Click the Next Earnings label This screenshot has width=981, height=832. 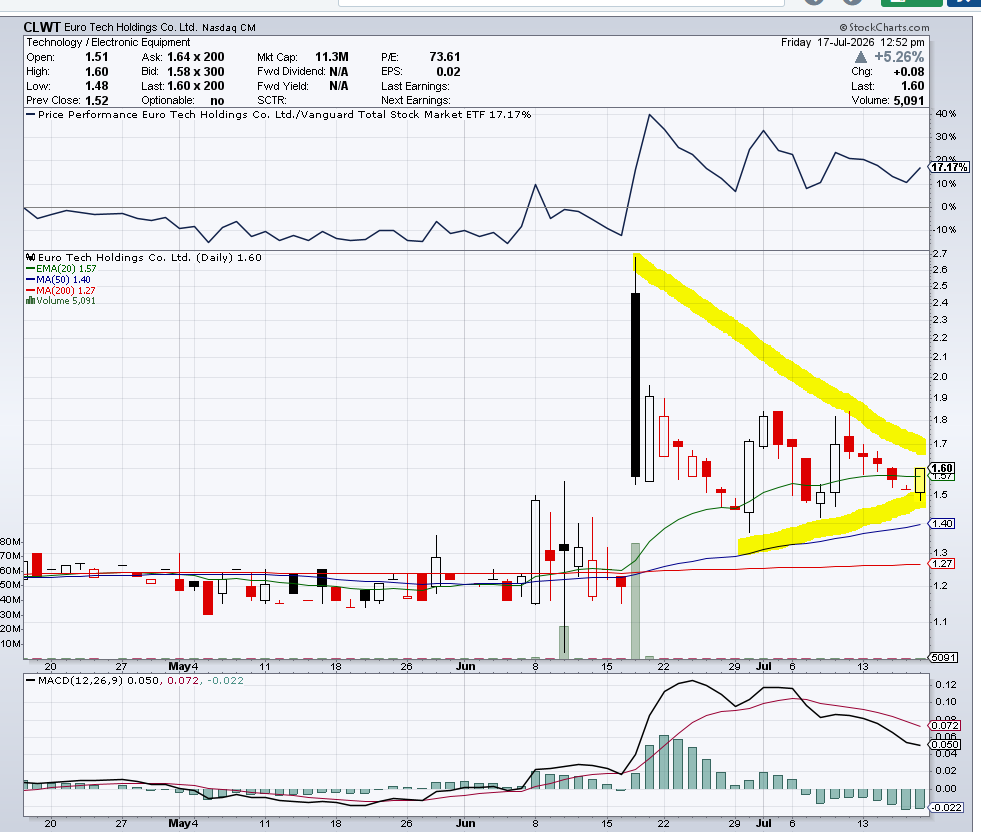click(x=415, y=100)
